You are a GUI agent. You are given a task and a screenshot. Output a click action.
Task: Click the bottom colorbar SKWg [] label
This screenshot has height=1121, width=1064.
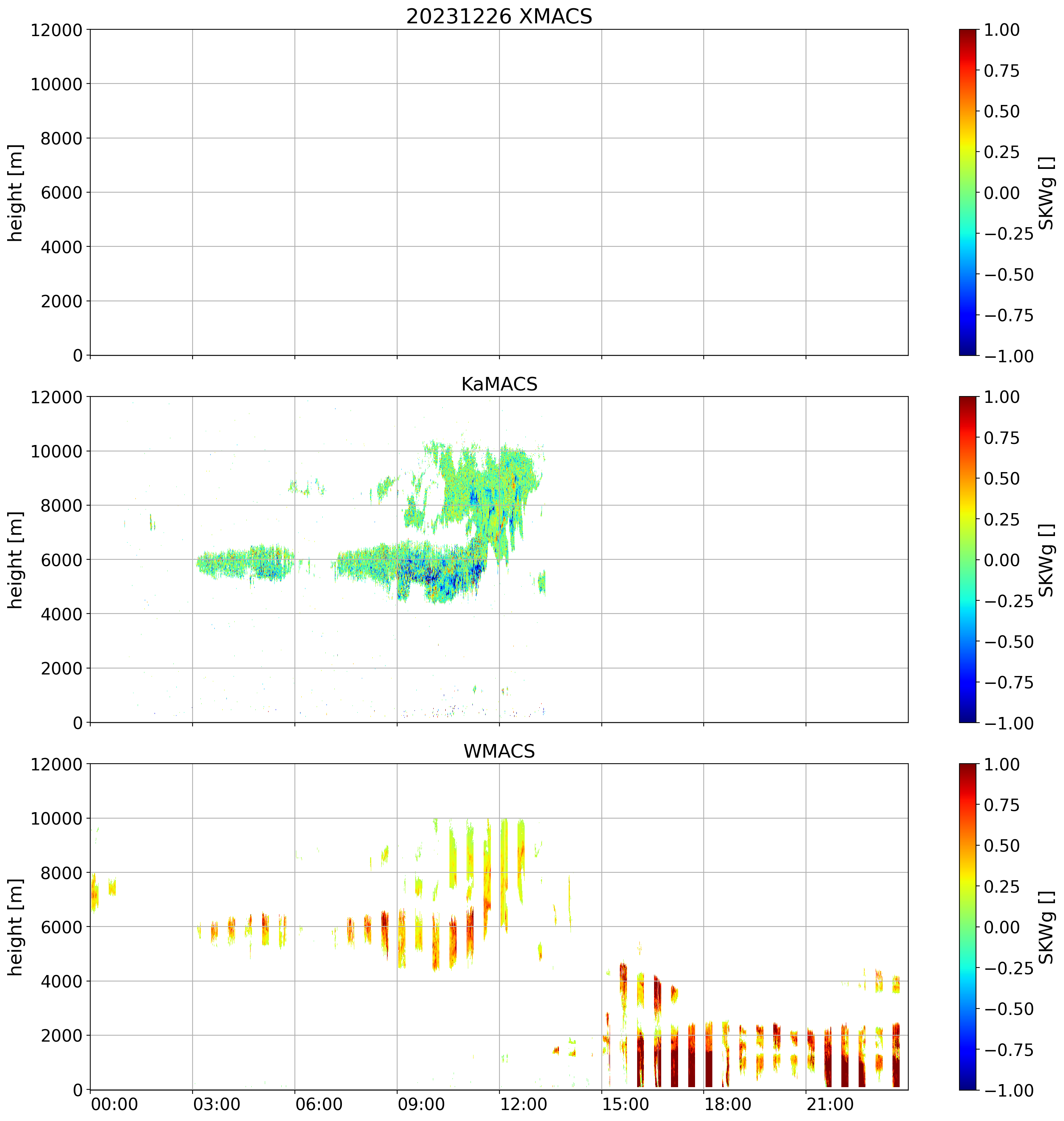click(x=1046, y=927)
